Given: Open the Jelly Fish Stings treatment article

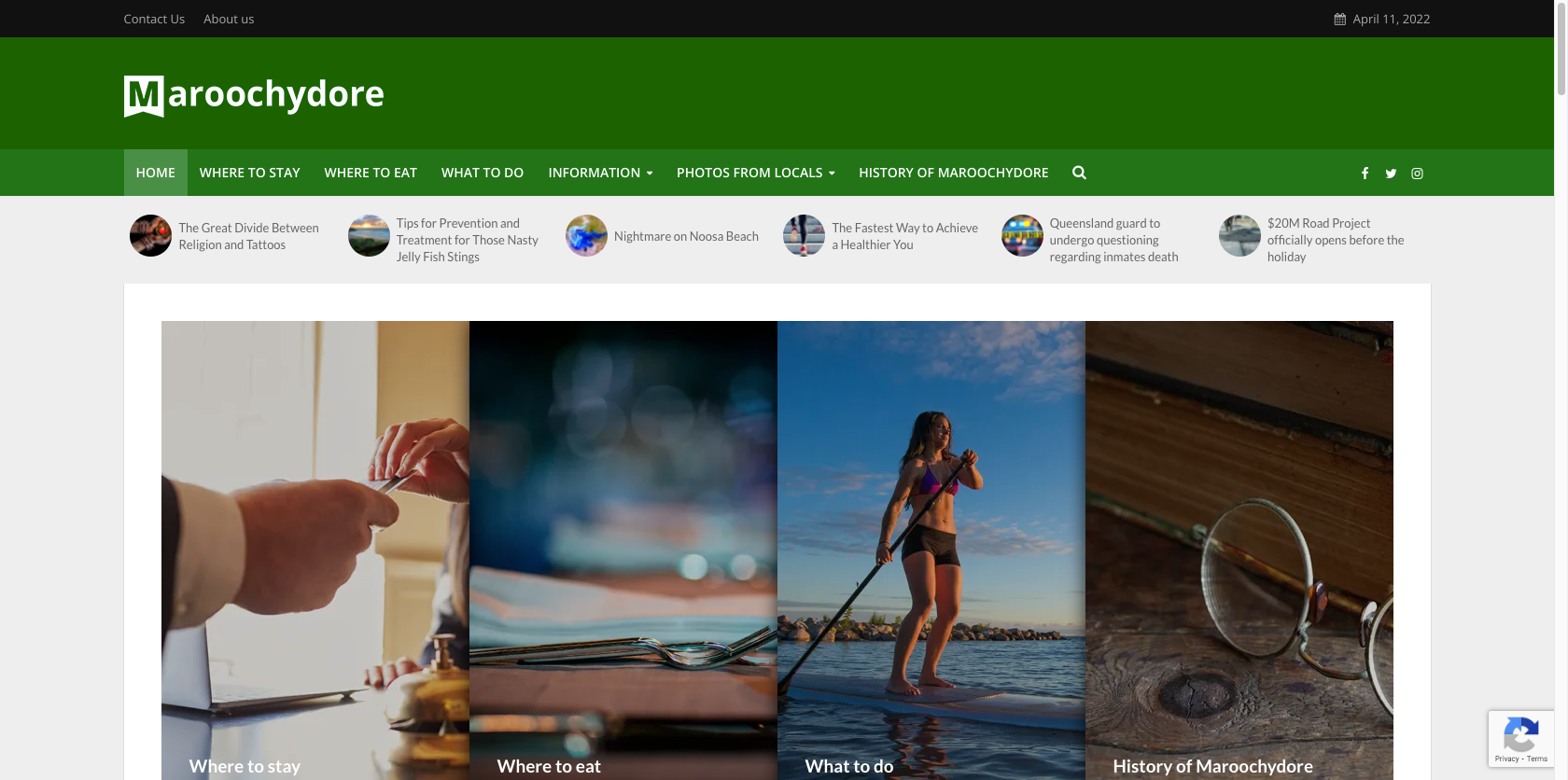Looking at the screenshot, I should (x=468, y=240).
